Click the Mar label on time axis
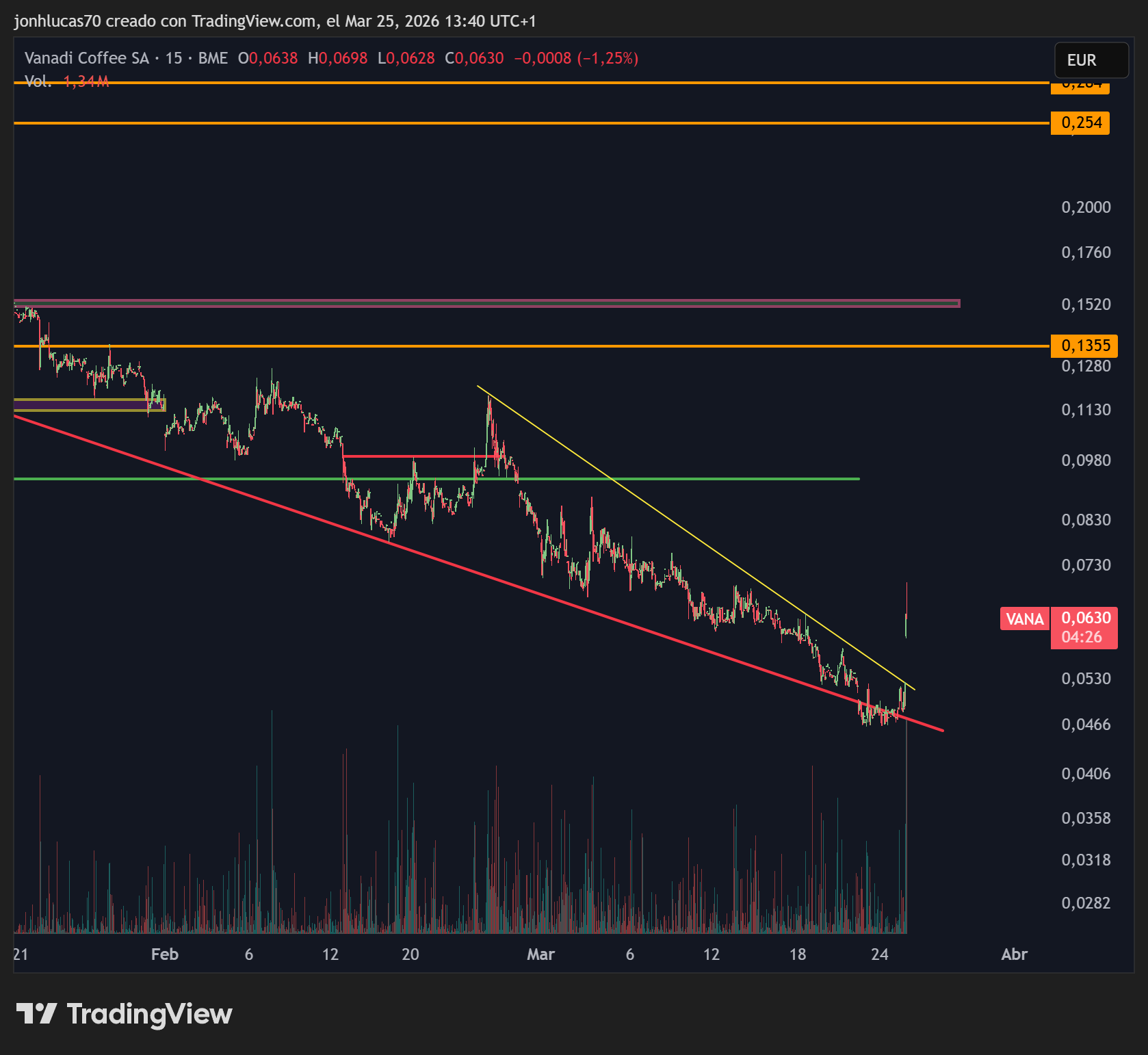Screen dimensions: 1148x1055 coord(540,954)
